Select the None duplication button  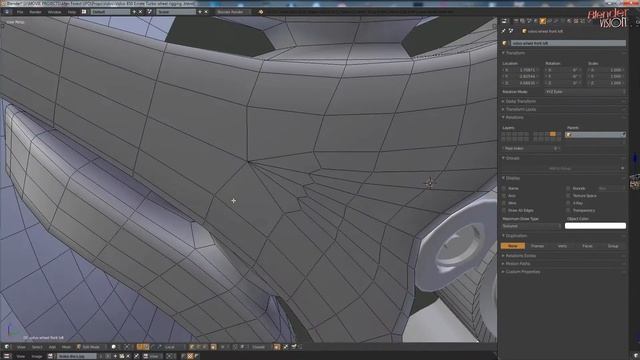coord(513,246)
